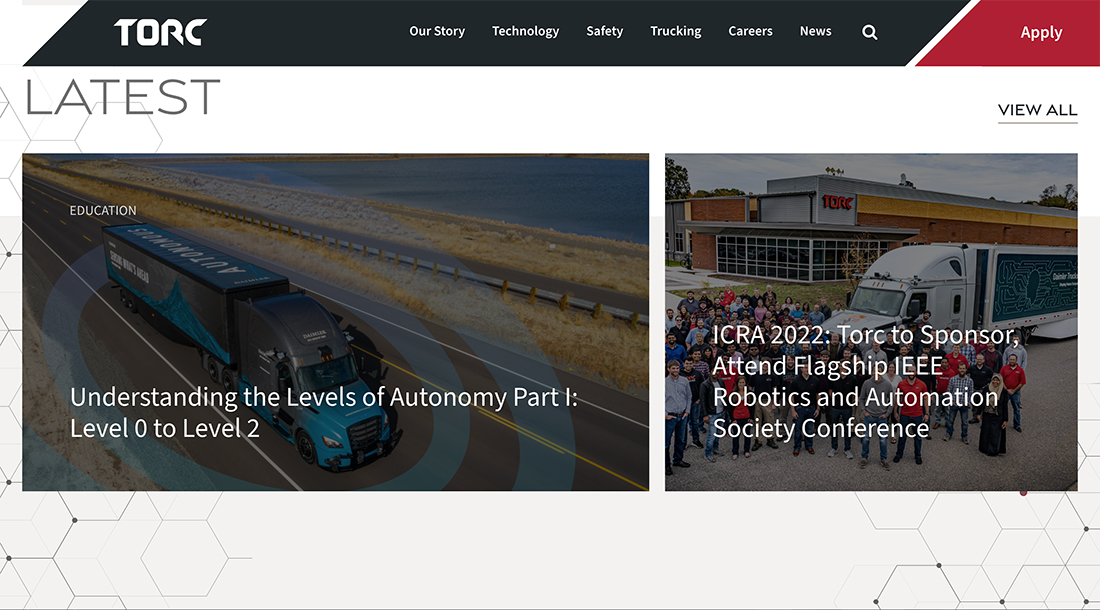The width and height of the screenshot is (1100, 610).
Task: Open the Careers navigation link
Action: pos(750,32)
